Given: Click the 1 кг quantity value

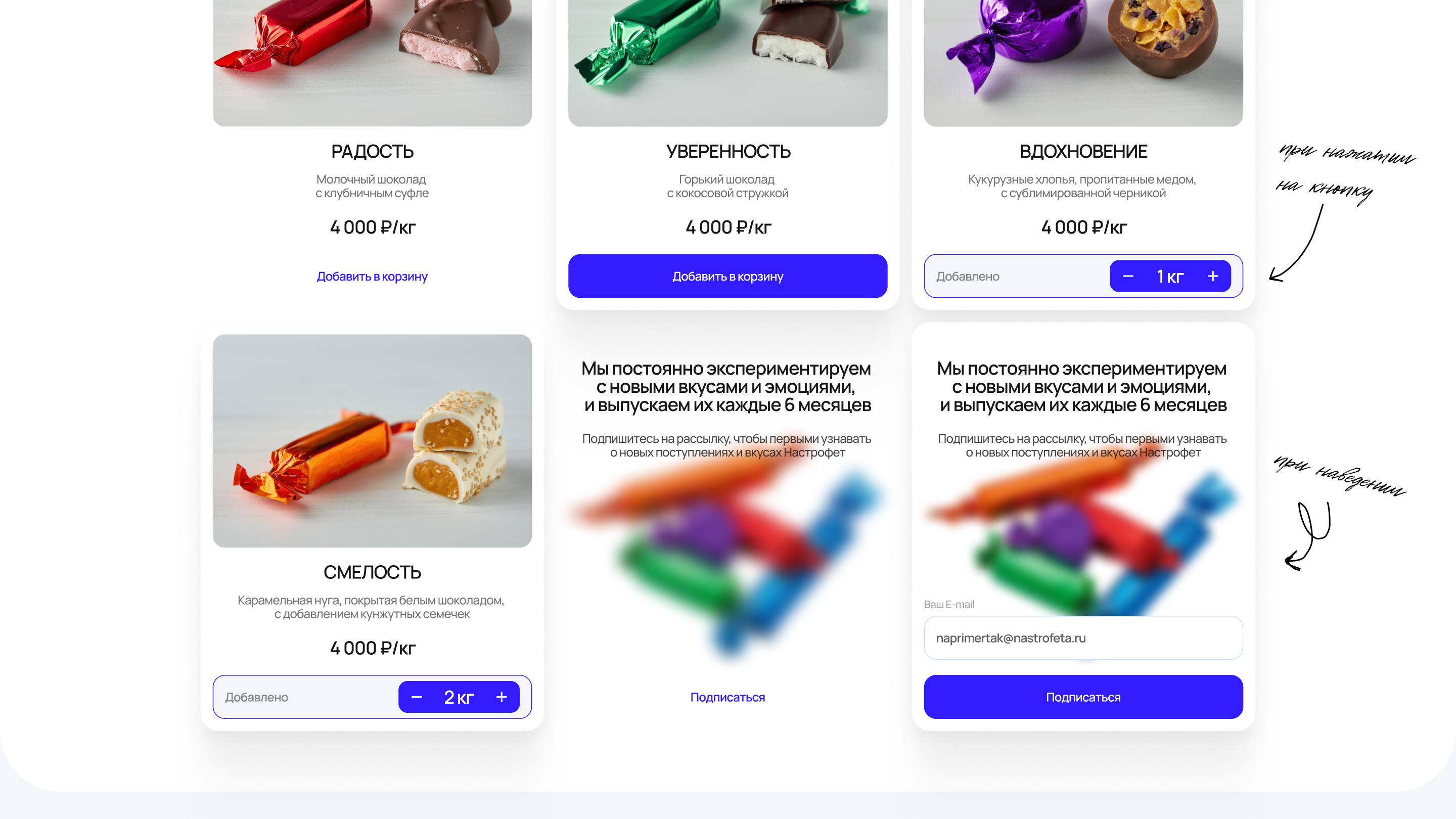Looking at the screenshot, I should point(1170,277).
